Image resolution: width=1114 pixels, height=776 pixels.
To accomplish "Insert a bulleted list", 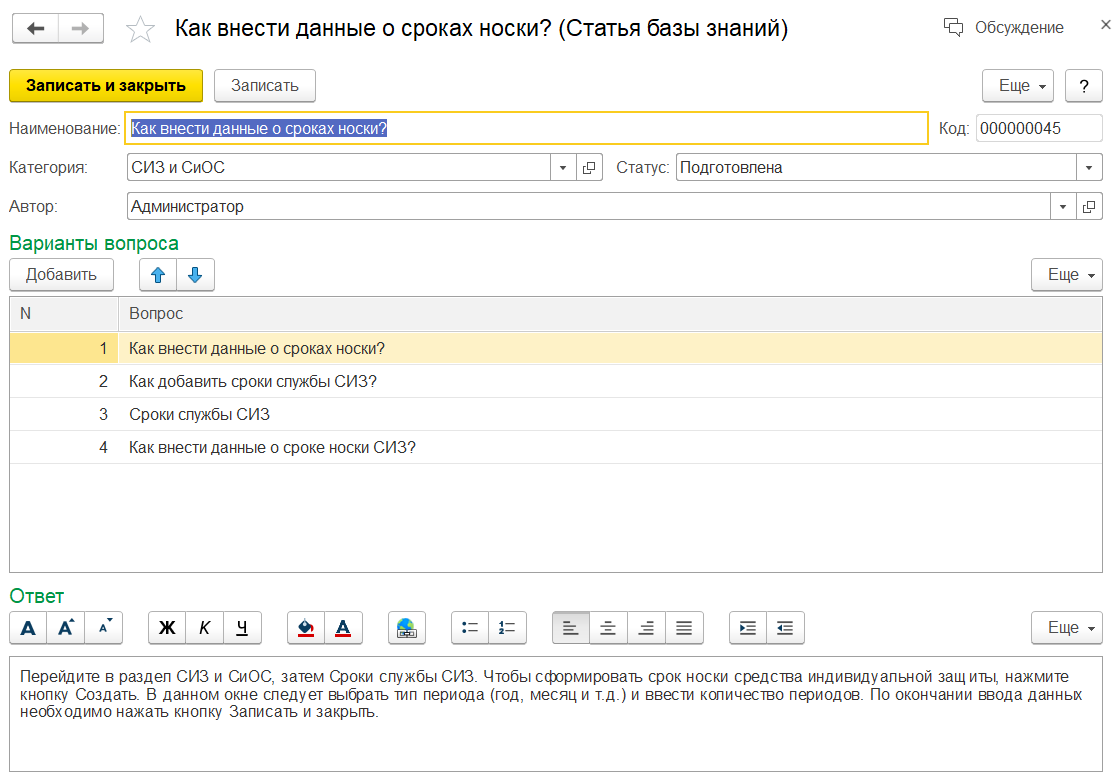I will pos(469,628).
